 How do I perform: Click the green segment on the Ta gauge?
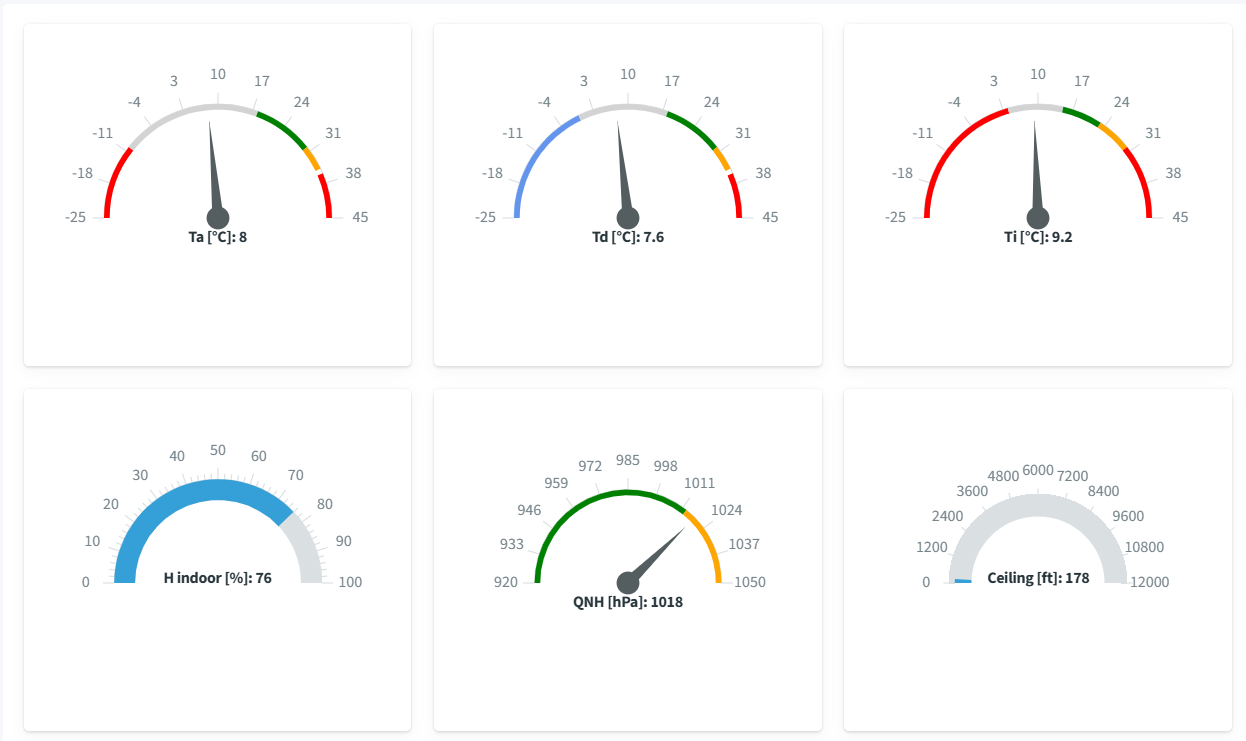(x=284, y=127)
